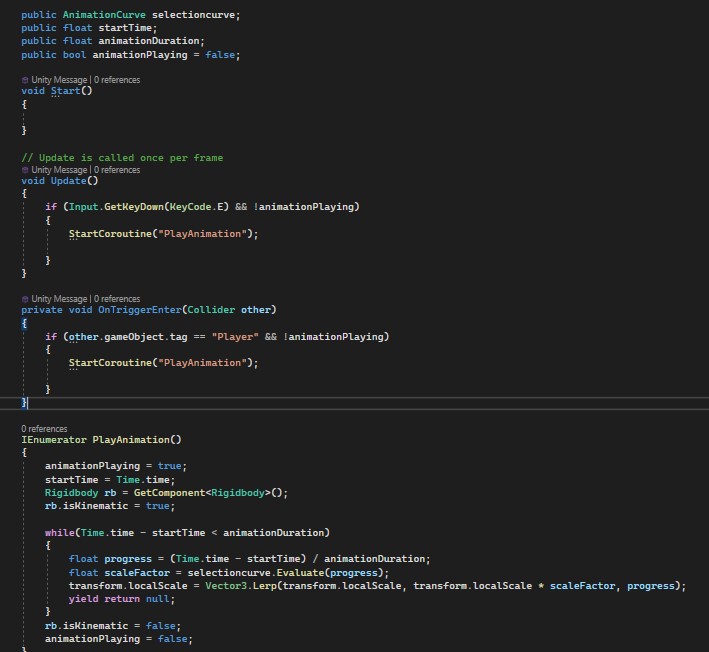Click the while keyword in PlayAnimation
The height and width of the screenshot is (652, 709).
coord(59,533)
